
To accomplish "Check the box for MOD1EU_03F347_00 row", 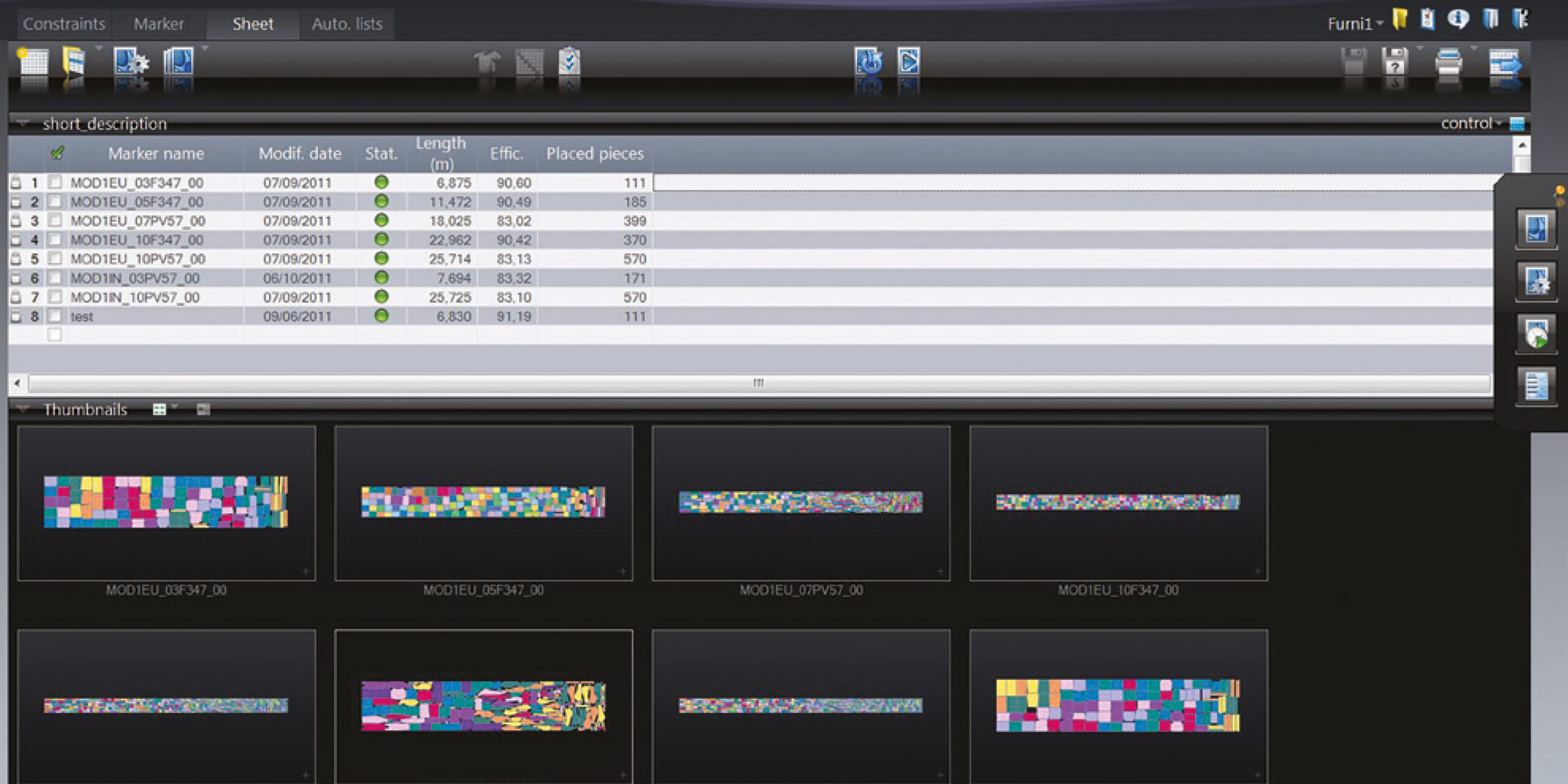I will click(x=55, y=182).
